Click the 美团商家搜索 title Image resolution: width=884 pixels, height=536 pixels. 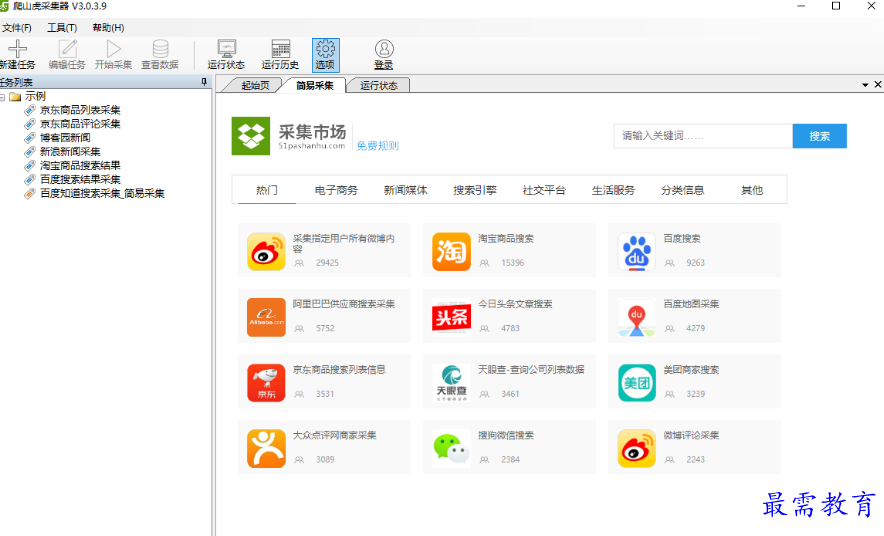(x=691, y=370)
